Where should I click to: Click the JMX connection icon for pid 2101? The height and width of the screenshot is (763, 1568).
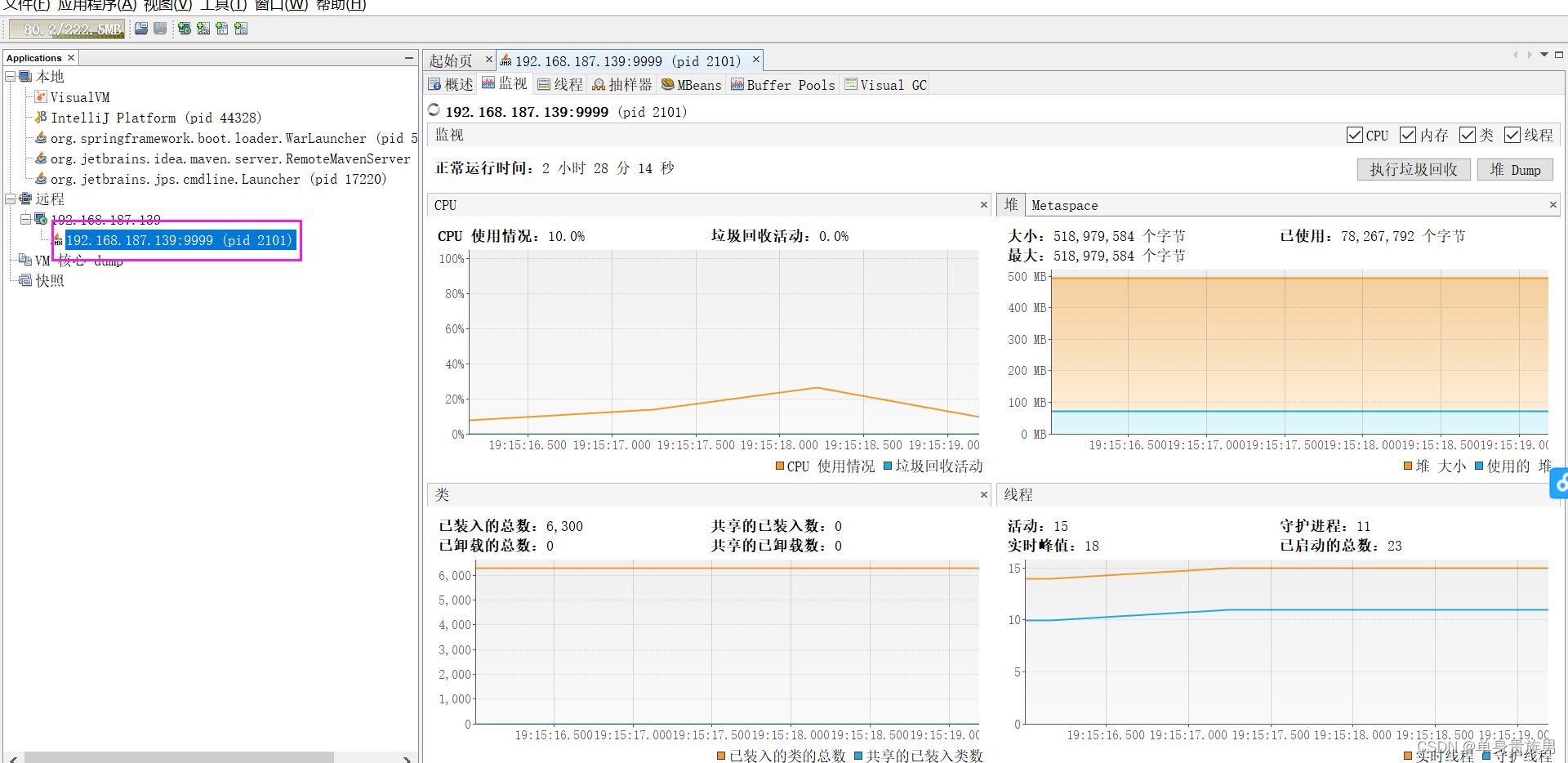coord(58,240)
